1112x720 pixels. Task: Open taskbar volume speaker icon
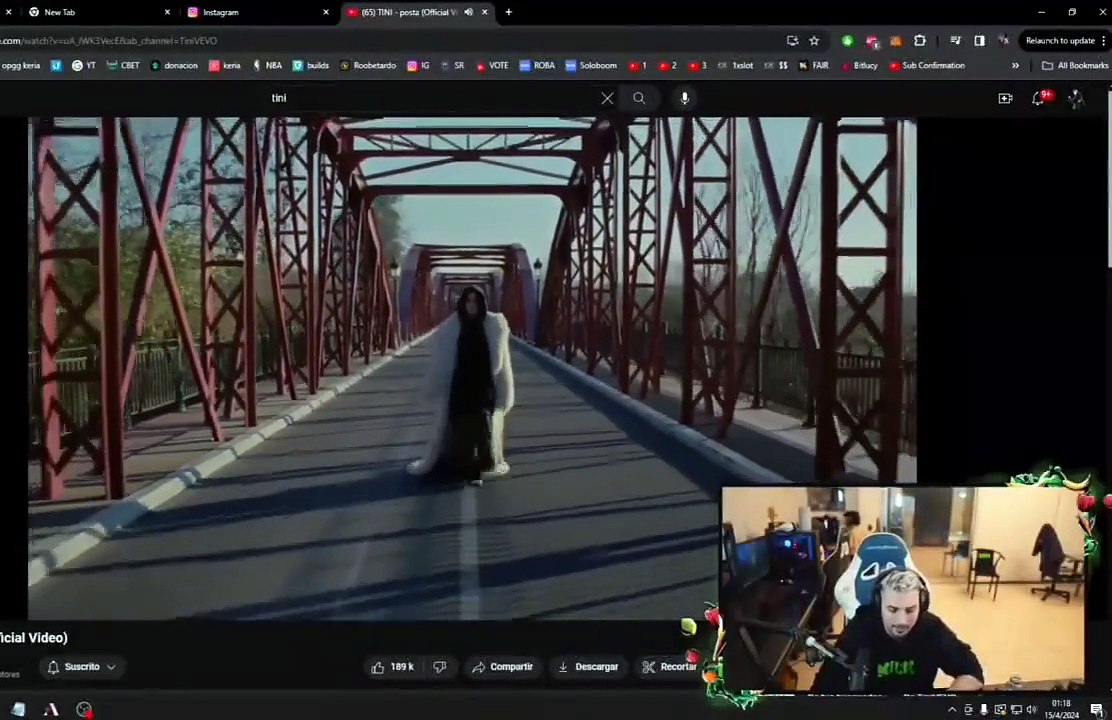[1031, 709]
